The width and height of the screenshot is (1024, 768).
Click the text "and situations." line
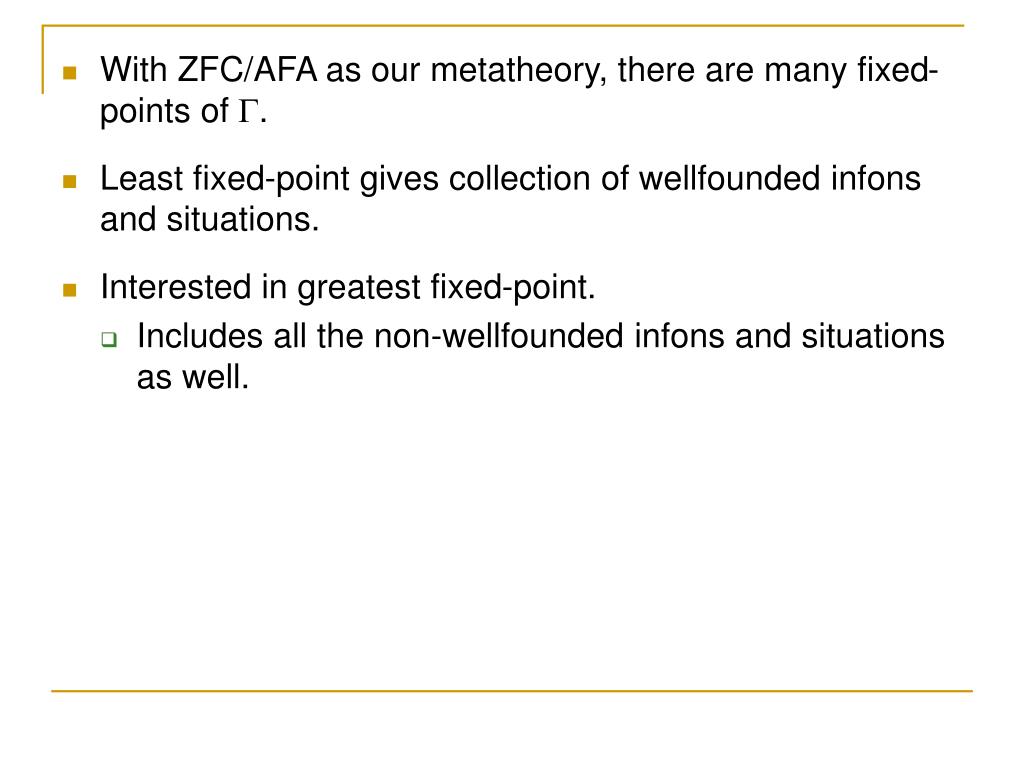click(x=210, y=219)
